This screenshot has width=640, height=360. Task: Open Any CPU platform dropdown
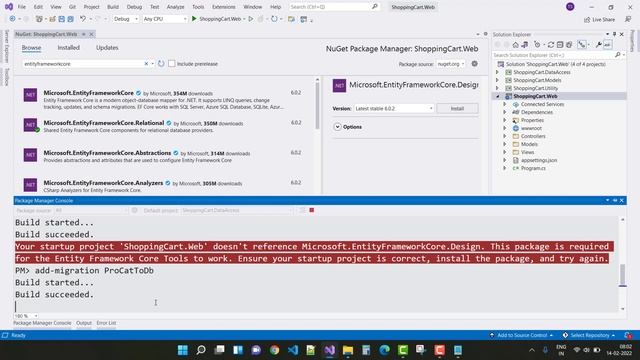(165, 19)
